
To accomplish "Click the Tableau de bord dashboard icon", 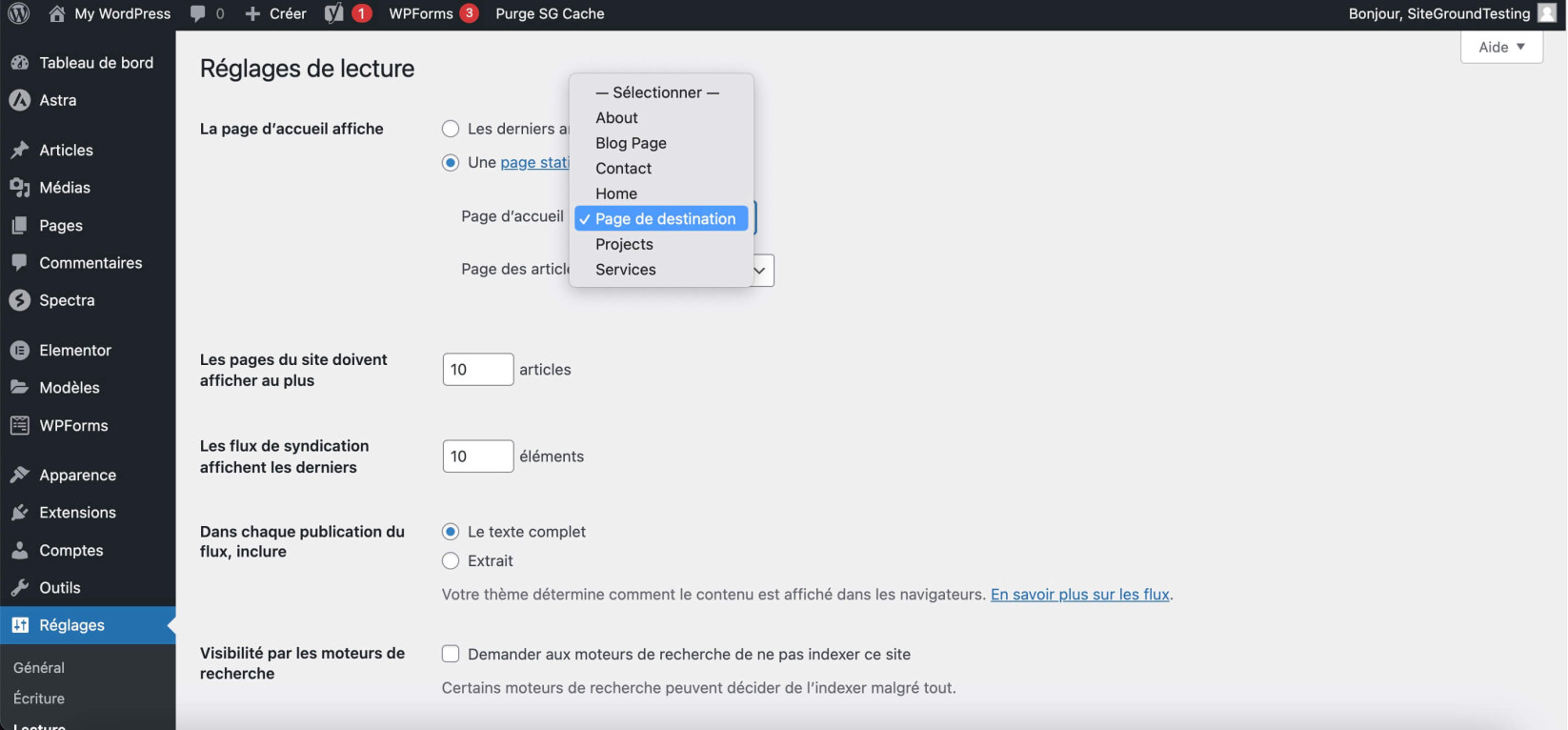I will coord(19,63).
